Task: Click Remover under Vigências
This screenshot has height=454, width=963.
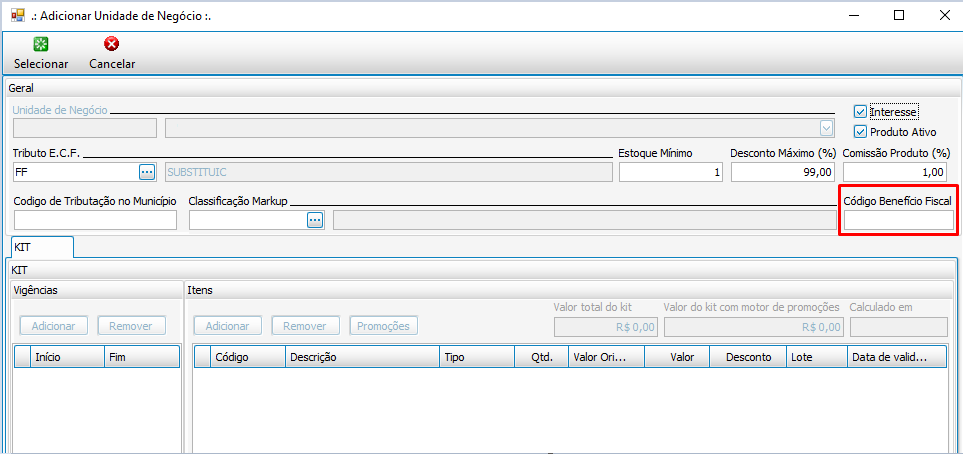Action: (x=131, y=326)
